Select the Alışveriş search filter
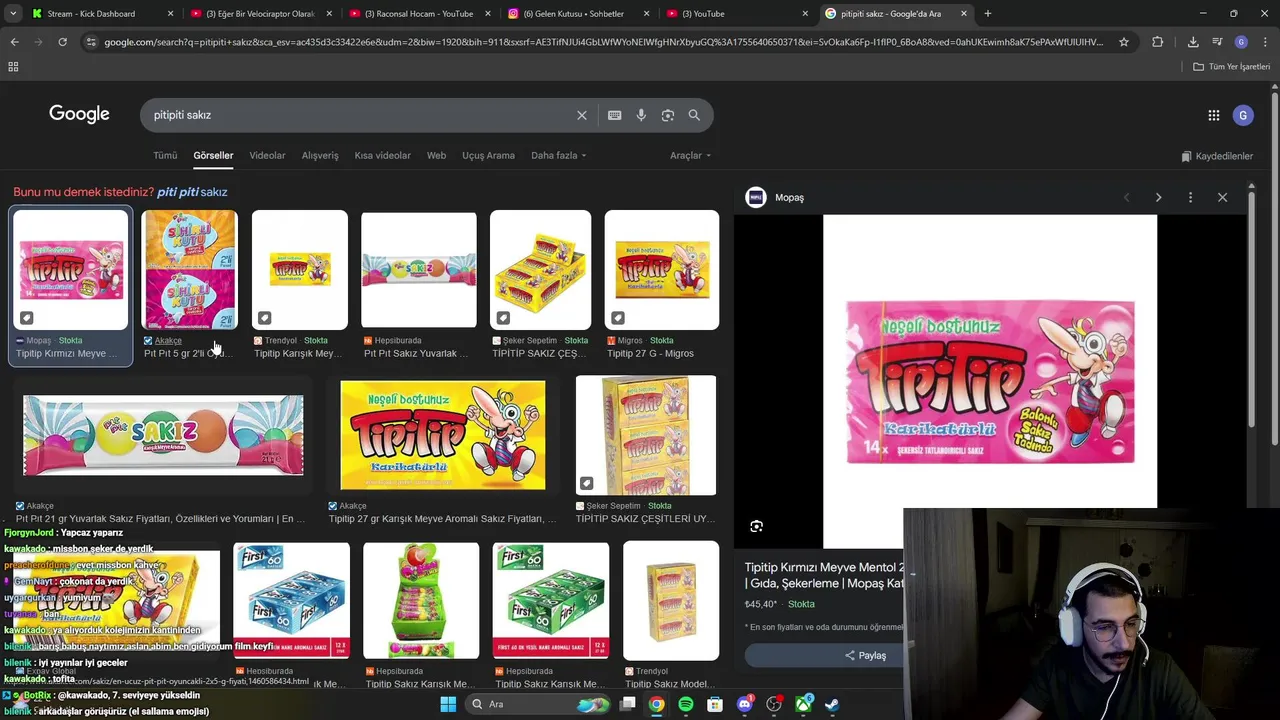This screenshot has height=720, width=1280. click(320, 156)
